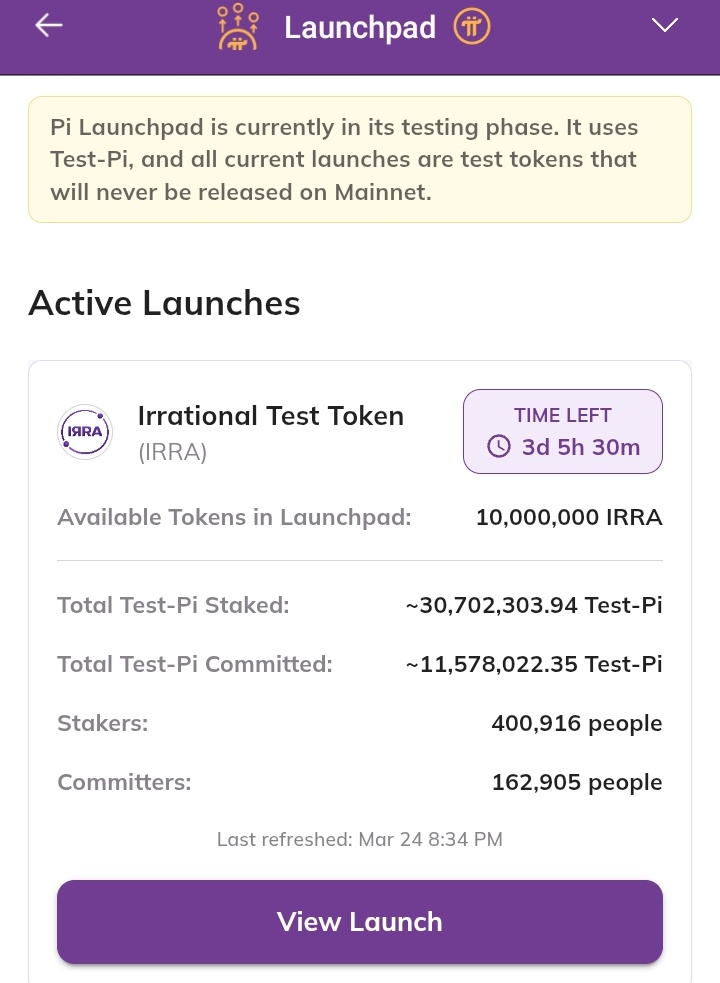
Task: Tap the back arrow in header
Action: 49,26
